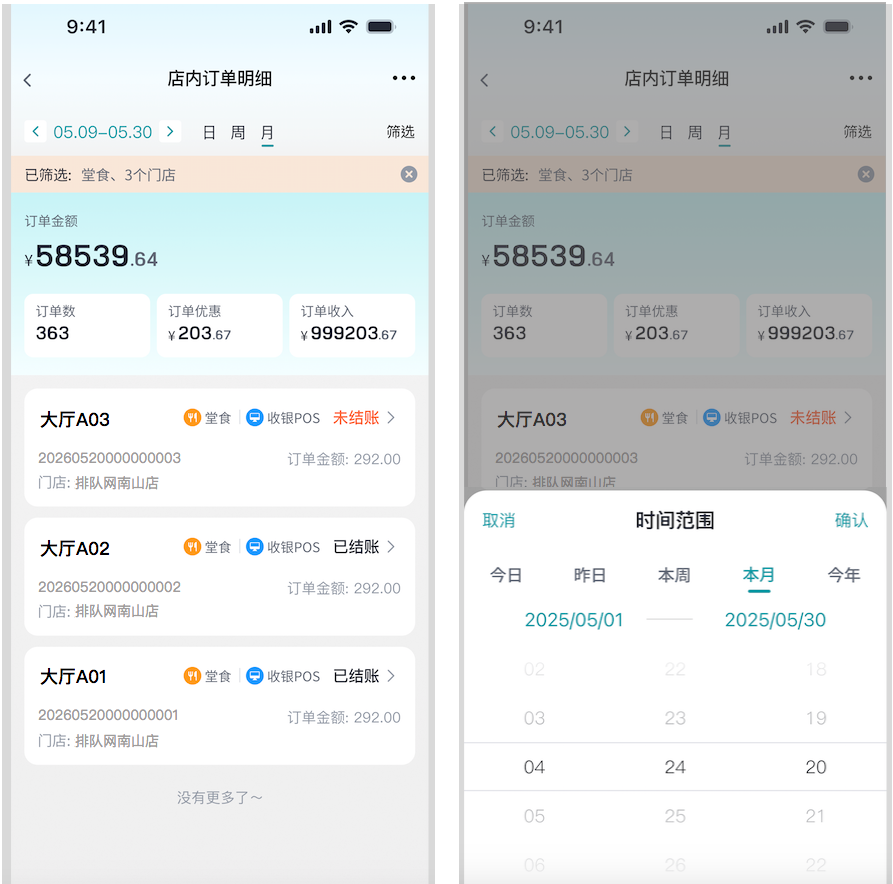The height and width of the screenshot is (884, 893).
Task: Pick 21 in last picker column
Action: point(816,816)
